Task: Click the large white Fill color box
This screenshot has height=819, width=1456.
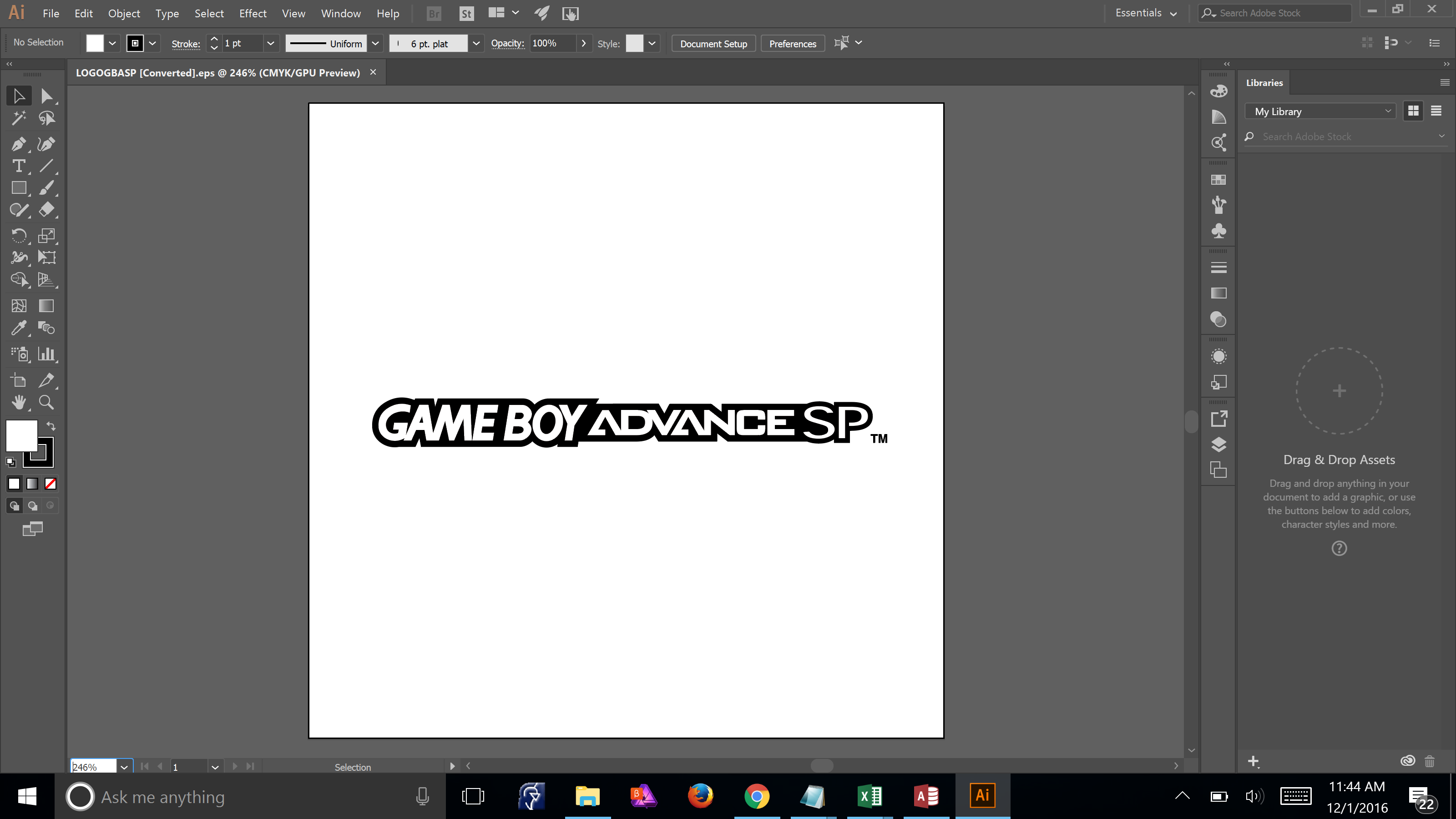Action: click(x=21, y=436)
